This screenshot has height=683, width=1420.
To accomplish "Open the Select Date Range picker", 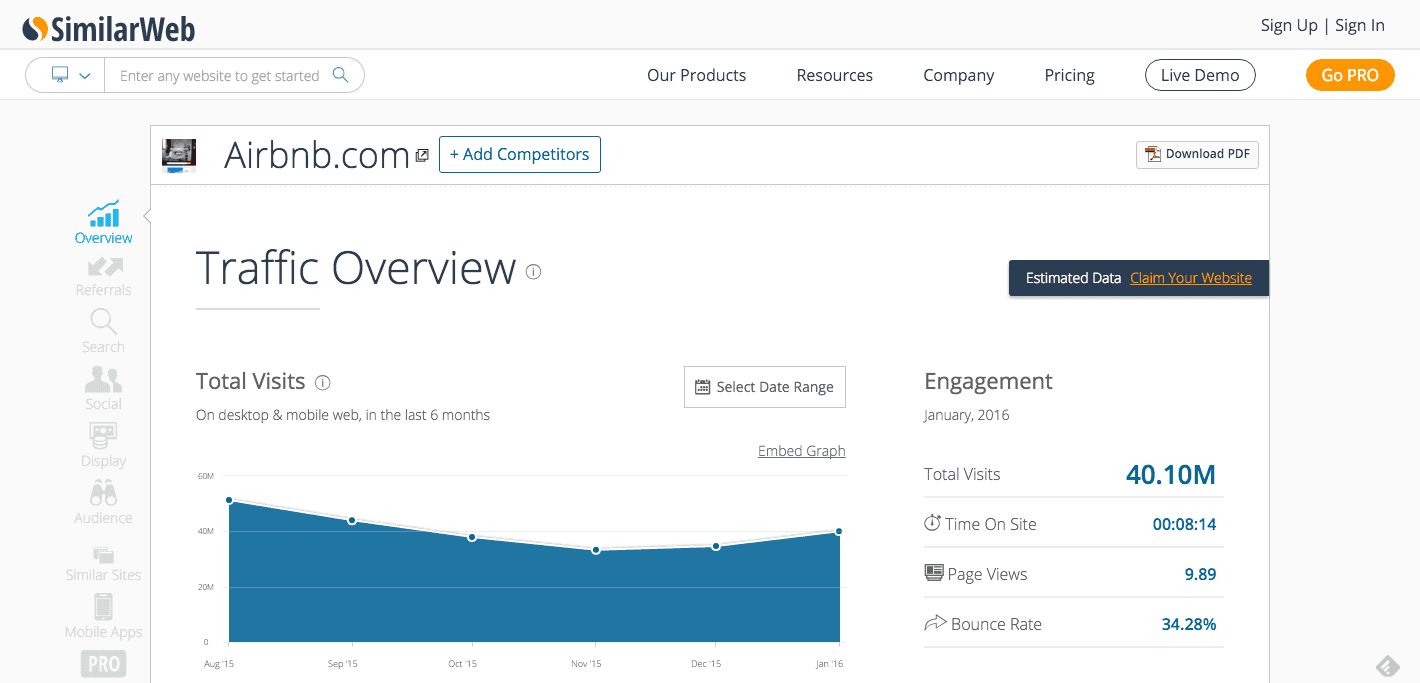I will tap(765, 387).
